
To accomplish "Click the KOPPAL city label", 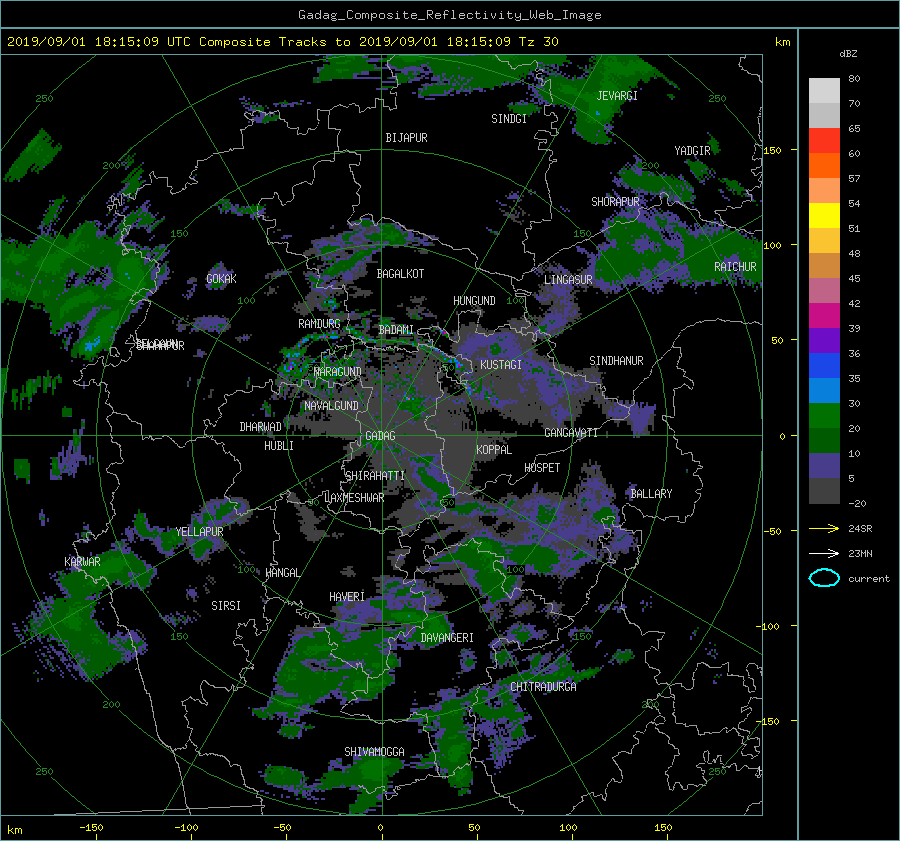I will pyautogui.click(x=494, y=450).
